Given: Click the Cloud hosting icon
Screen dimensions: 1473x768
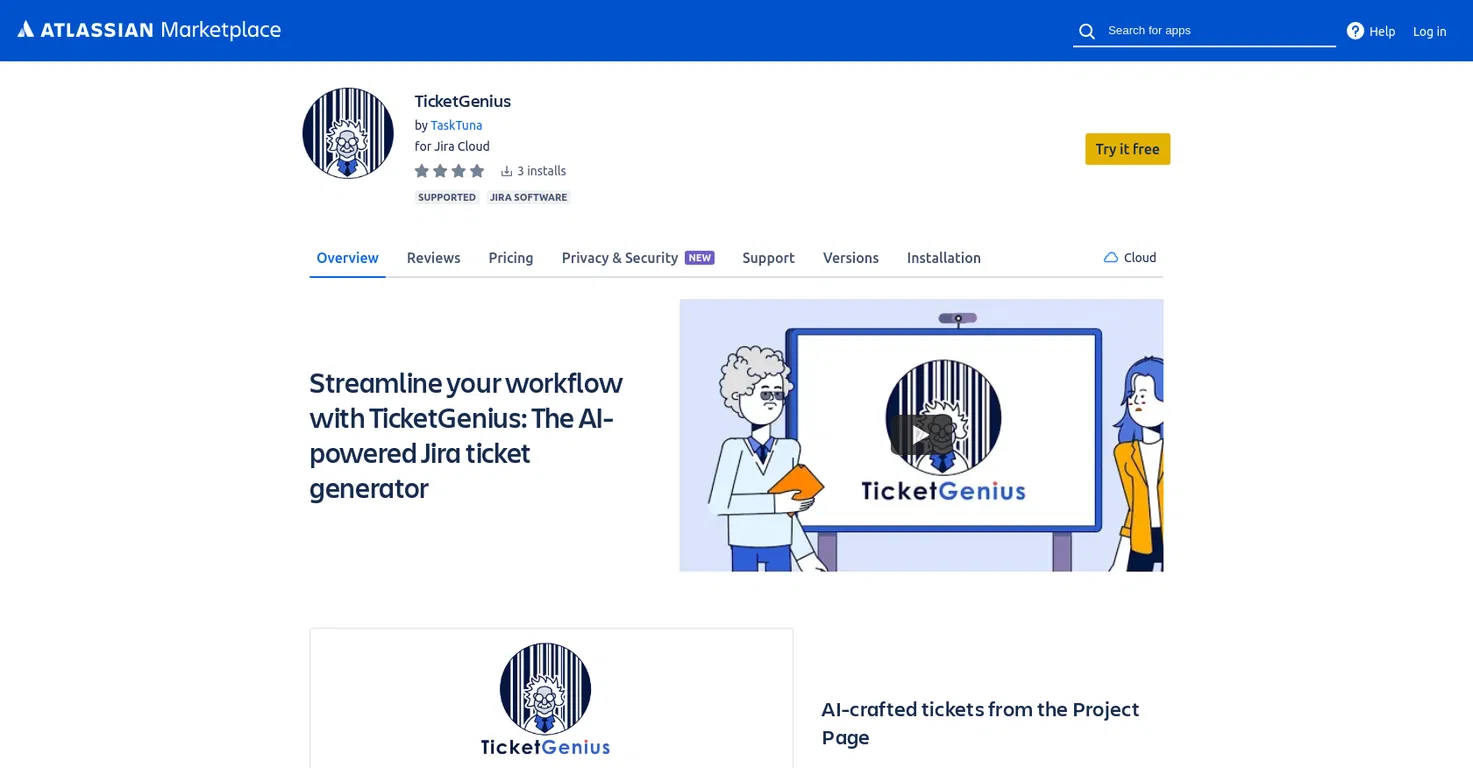Looking at the screenshot, I should 1111,257.
